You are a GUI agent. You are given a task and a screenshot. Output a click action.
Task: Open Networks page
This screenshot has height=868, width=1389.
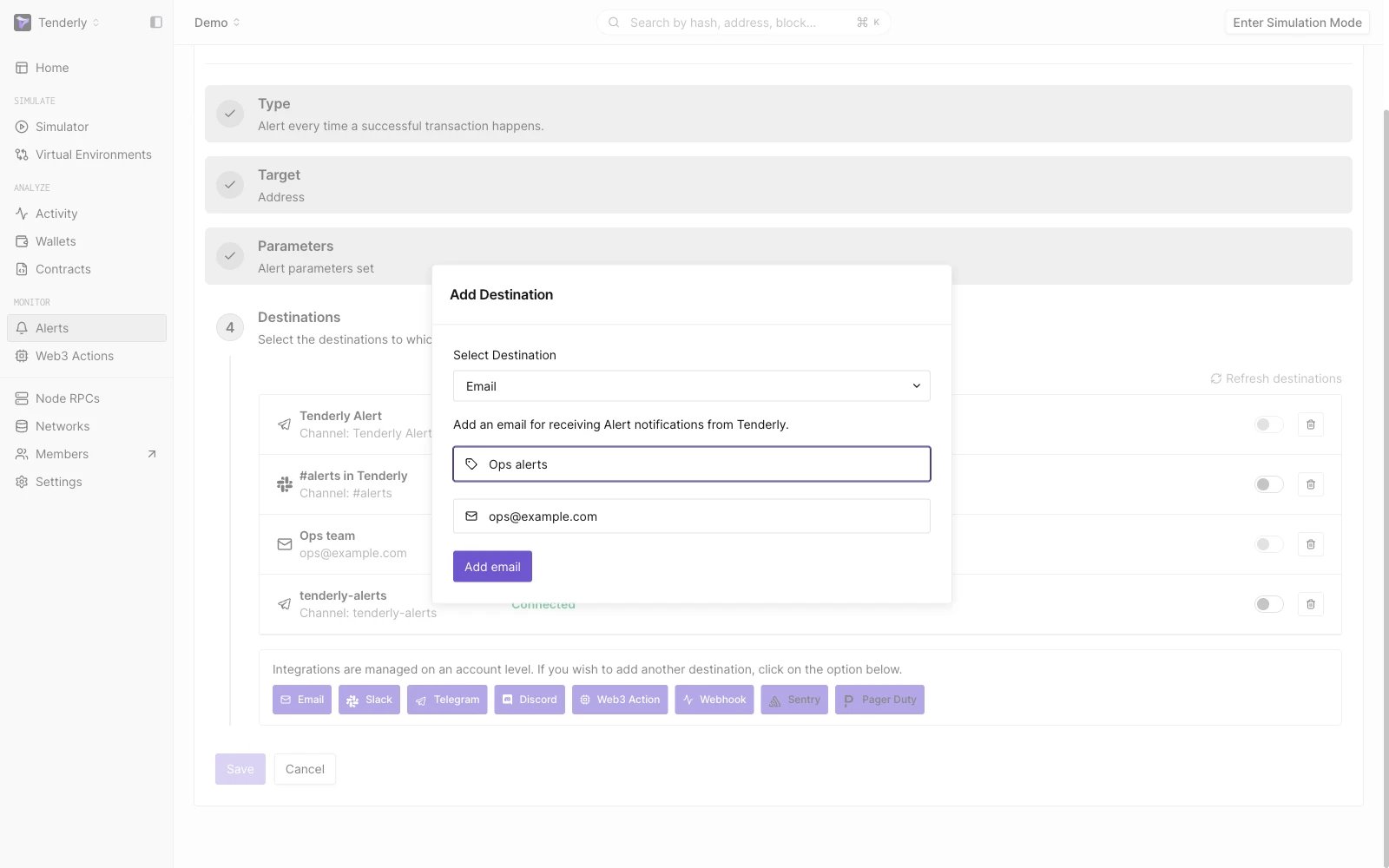87,426
